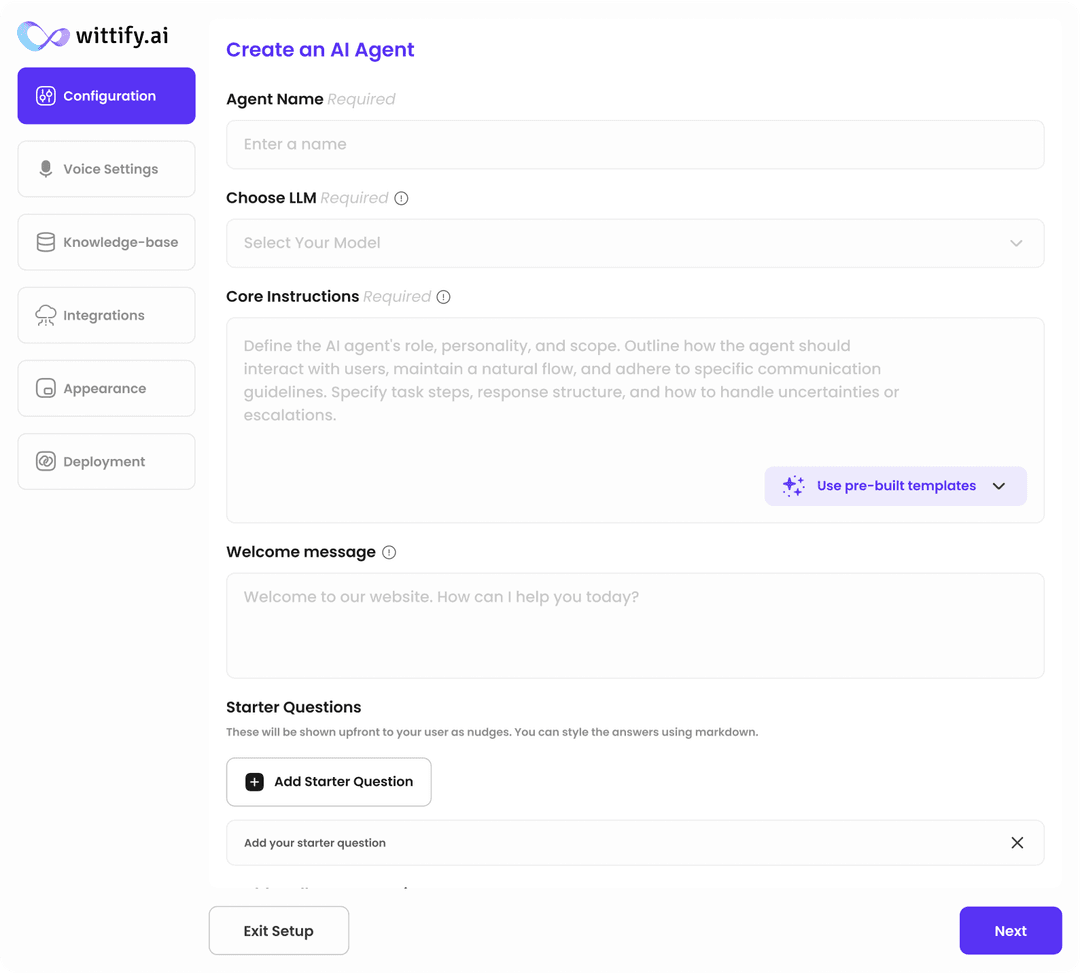Open the Select Your Model dropdown
This screenshot has width=1080, height=973.
coord(635,243)
